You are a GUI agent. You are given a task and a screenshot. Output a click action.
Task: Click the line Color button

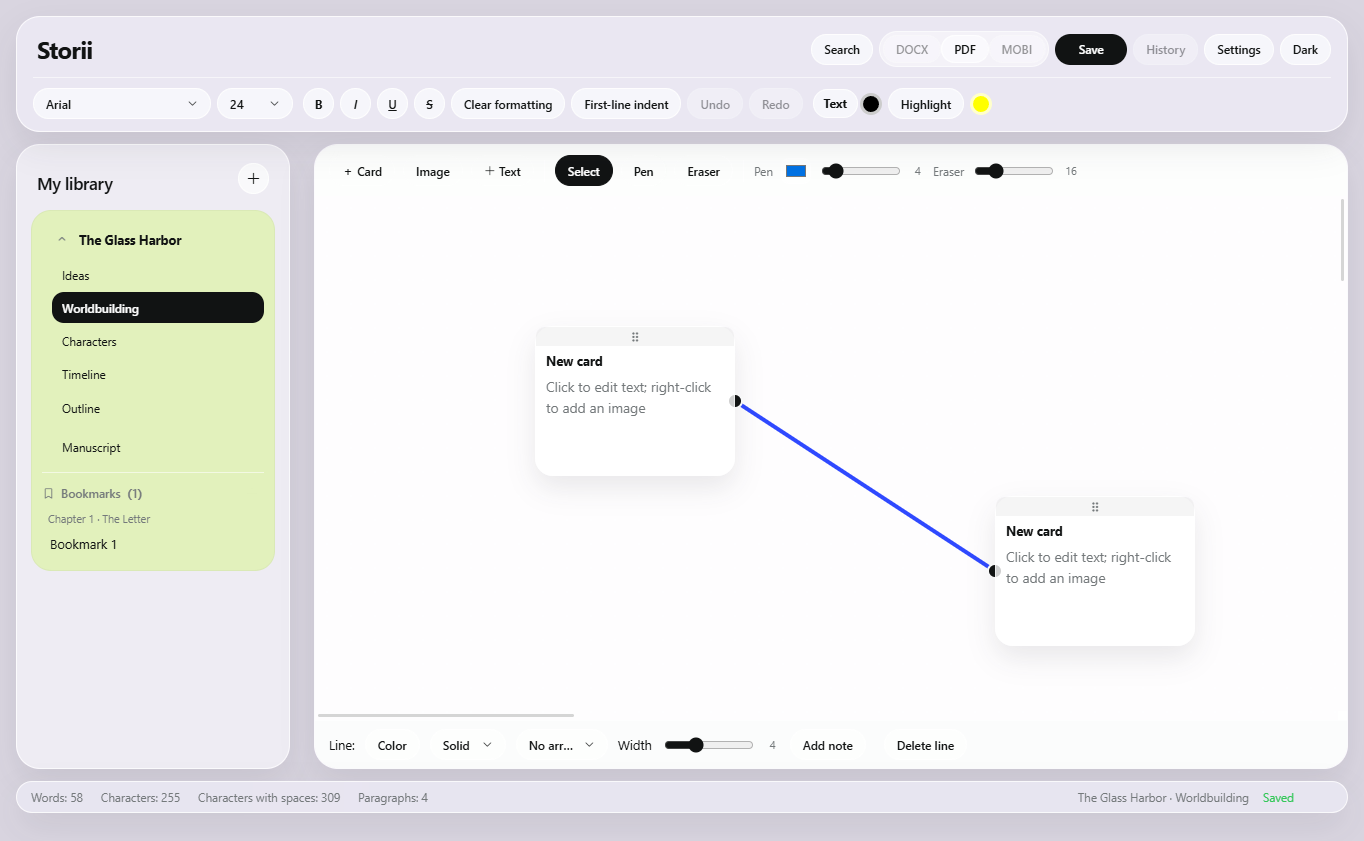click(x=392, y=745)
